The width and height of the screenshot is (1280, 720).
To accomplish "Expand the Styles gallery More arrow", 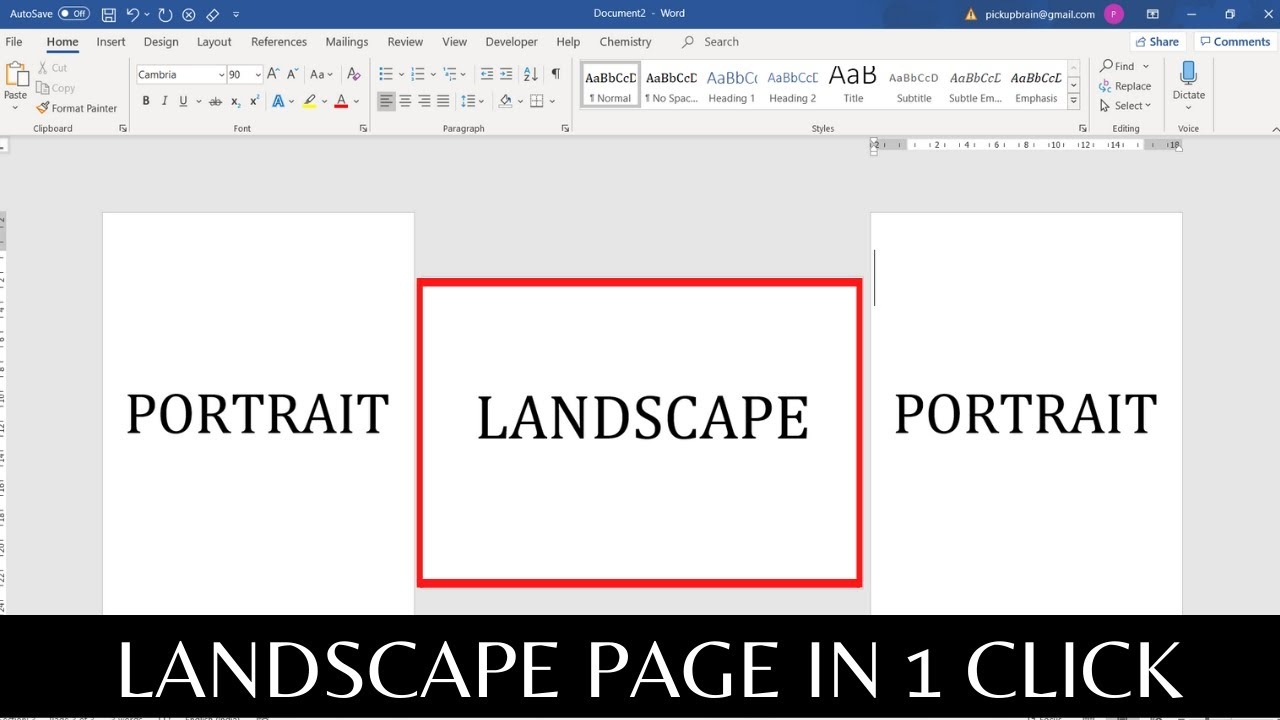I will coord(1073,102).
